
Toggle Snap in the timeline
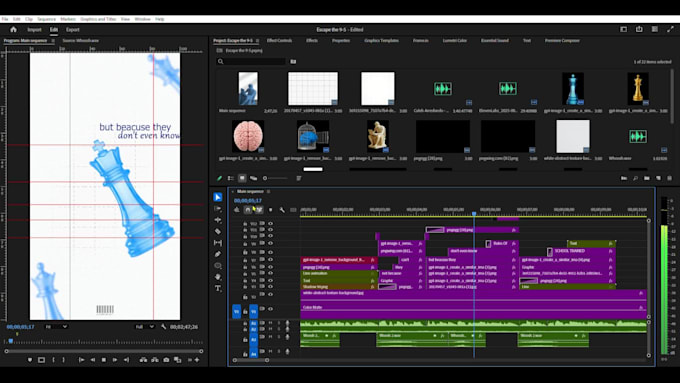point(248,210)
